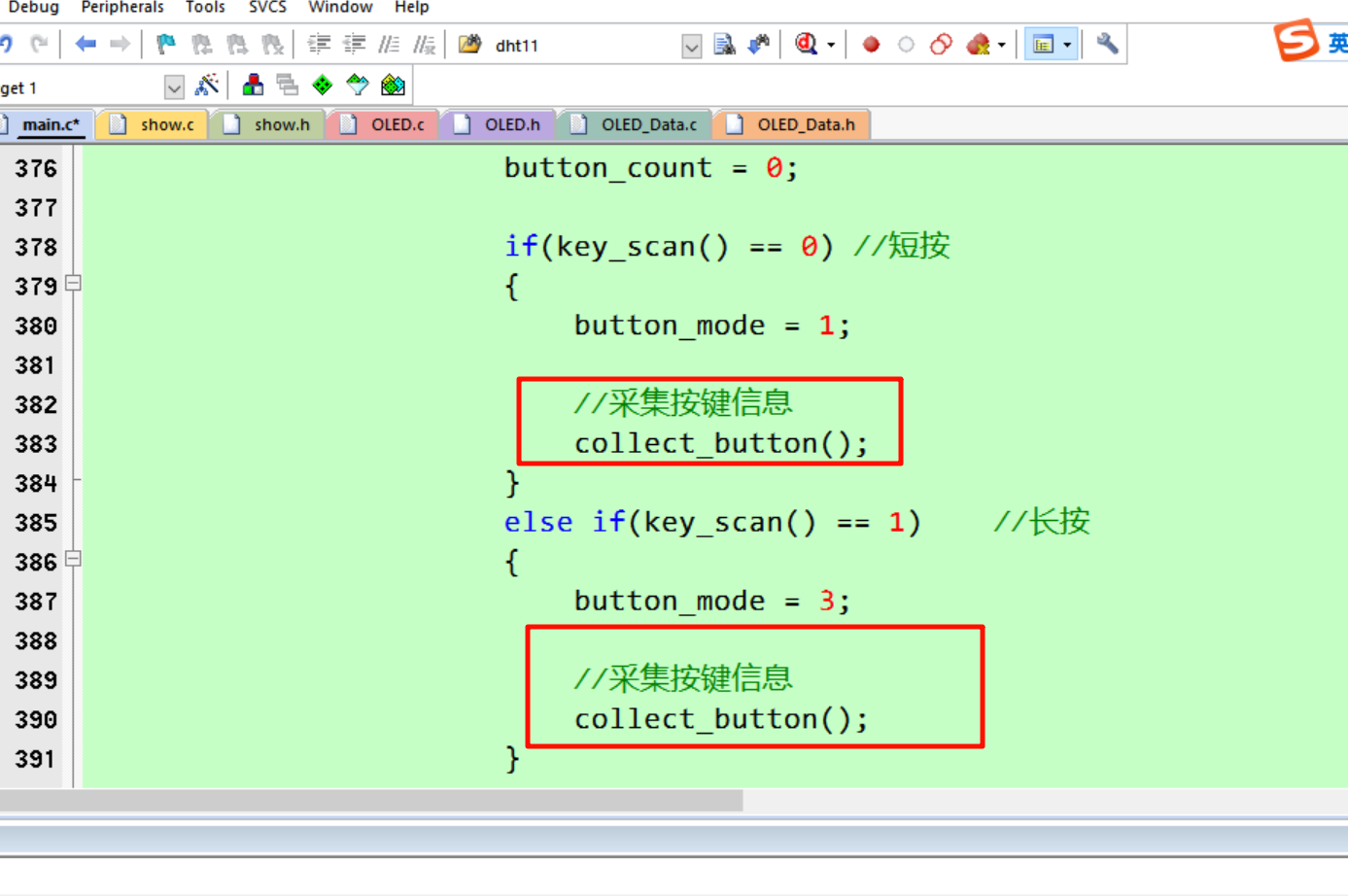Switch to the OLED_Data.h tab
Image resolution: width=1348 pixels, height=896 pixels.
click(793, 124)
